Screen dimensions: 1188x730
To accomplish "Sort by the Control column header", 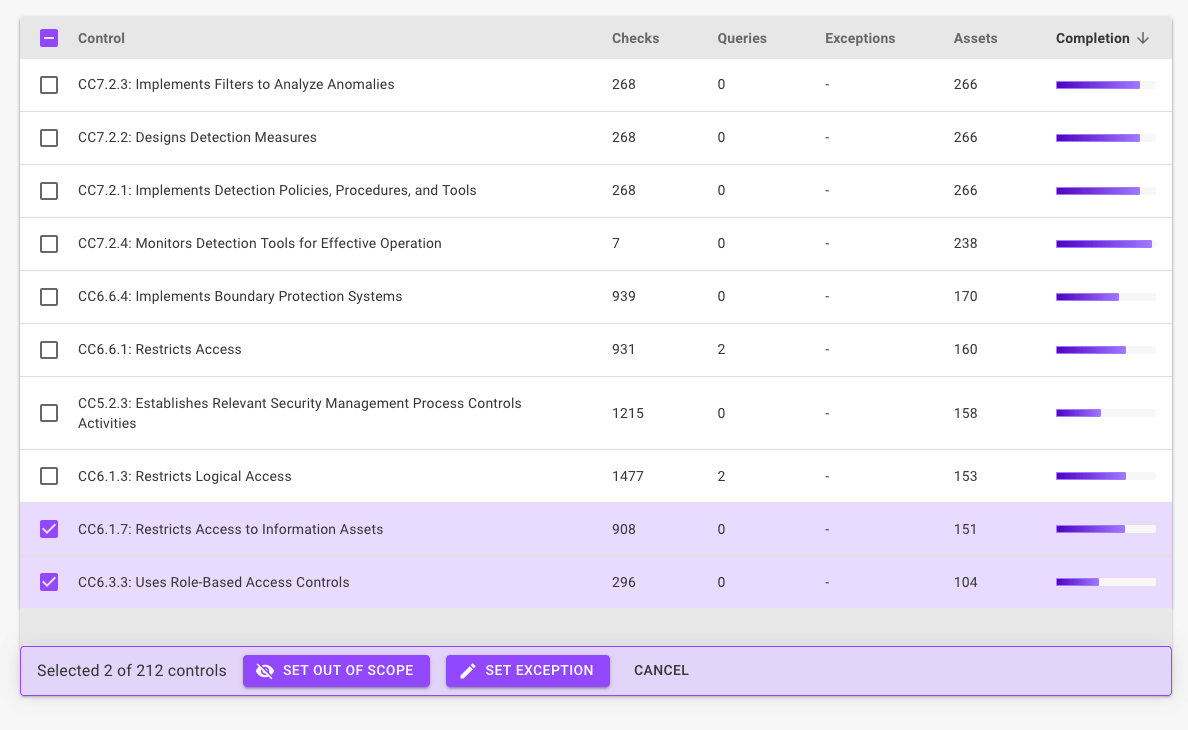I will pos(102,38).
